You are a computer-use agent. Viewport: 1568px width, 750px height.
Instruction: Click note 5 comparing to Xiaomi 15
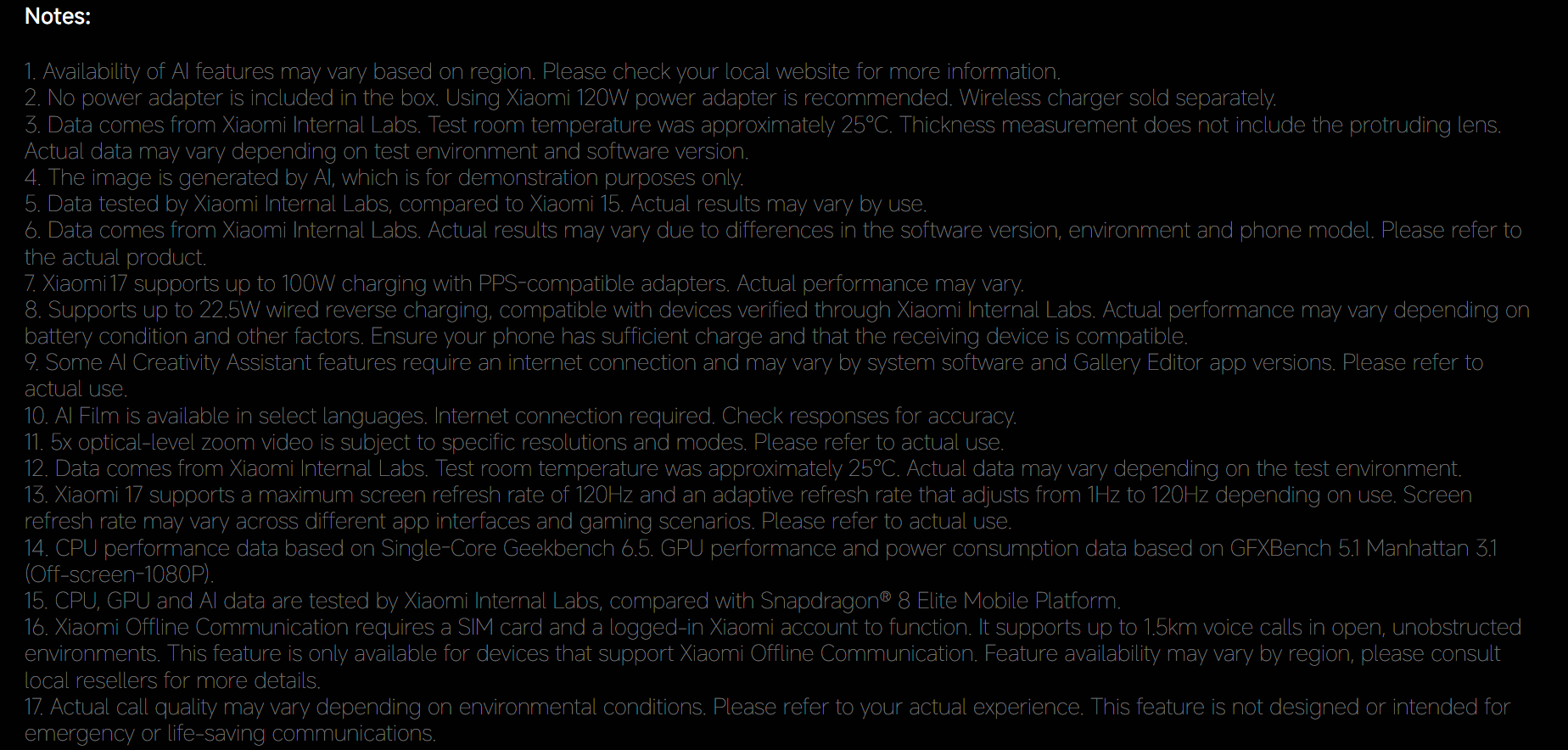click(475, 204)
